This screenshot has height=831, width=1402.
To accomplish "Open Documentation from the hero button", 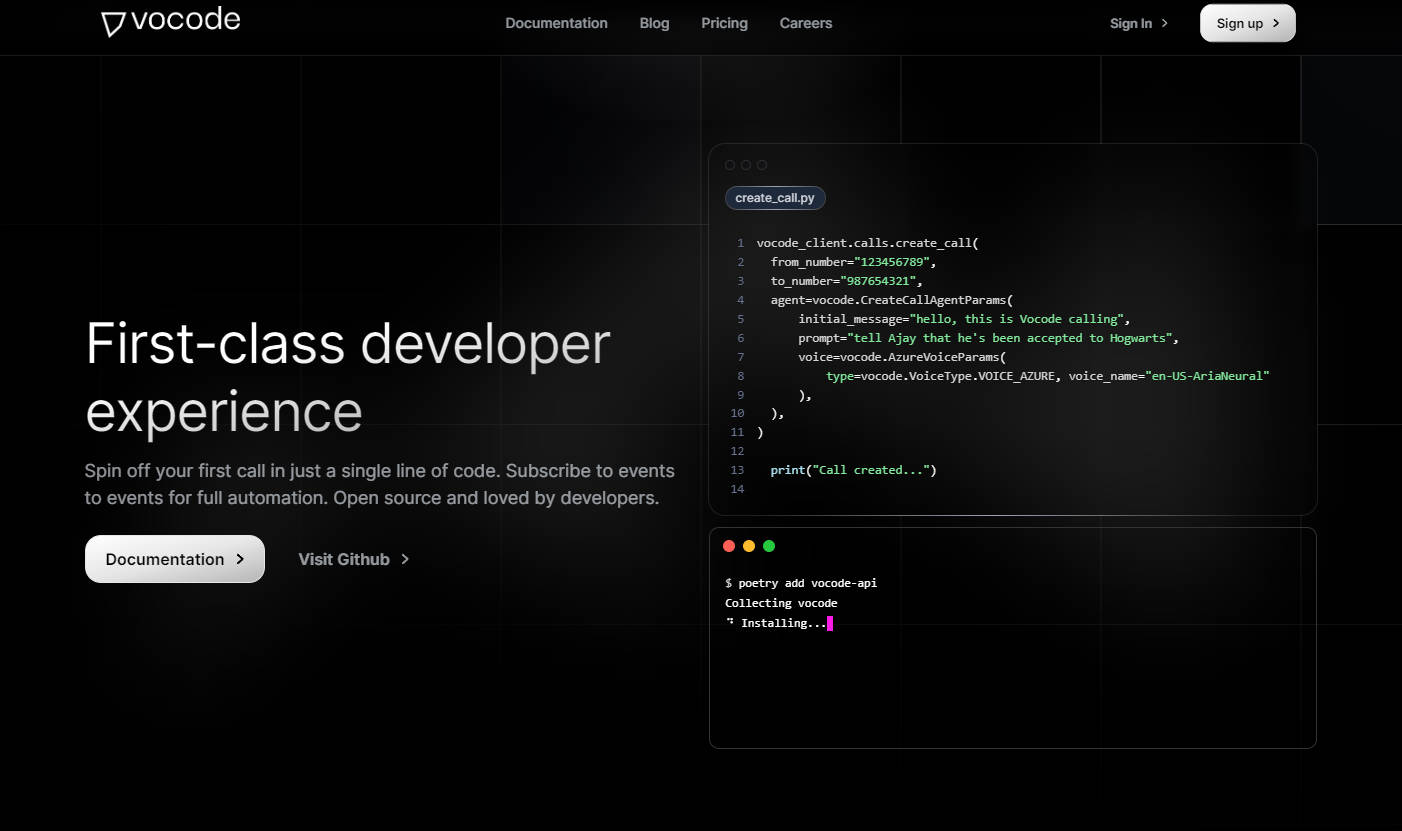I will point(175,559).
